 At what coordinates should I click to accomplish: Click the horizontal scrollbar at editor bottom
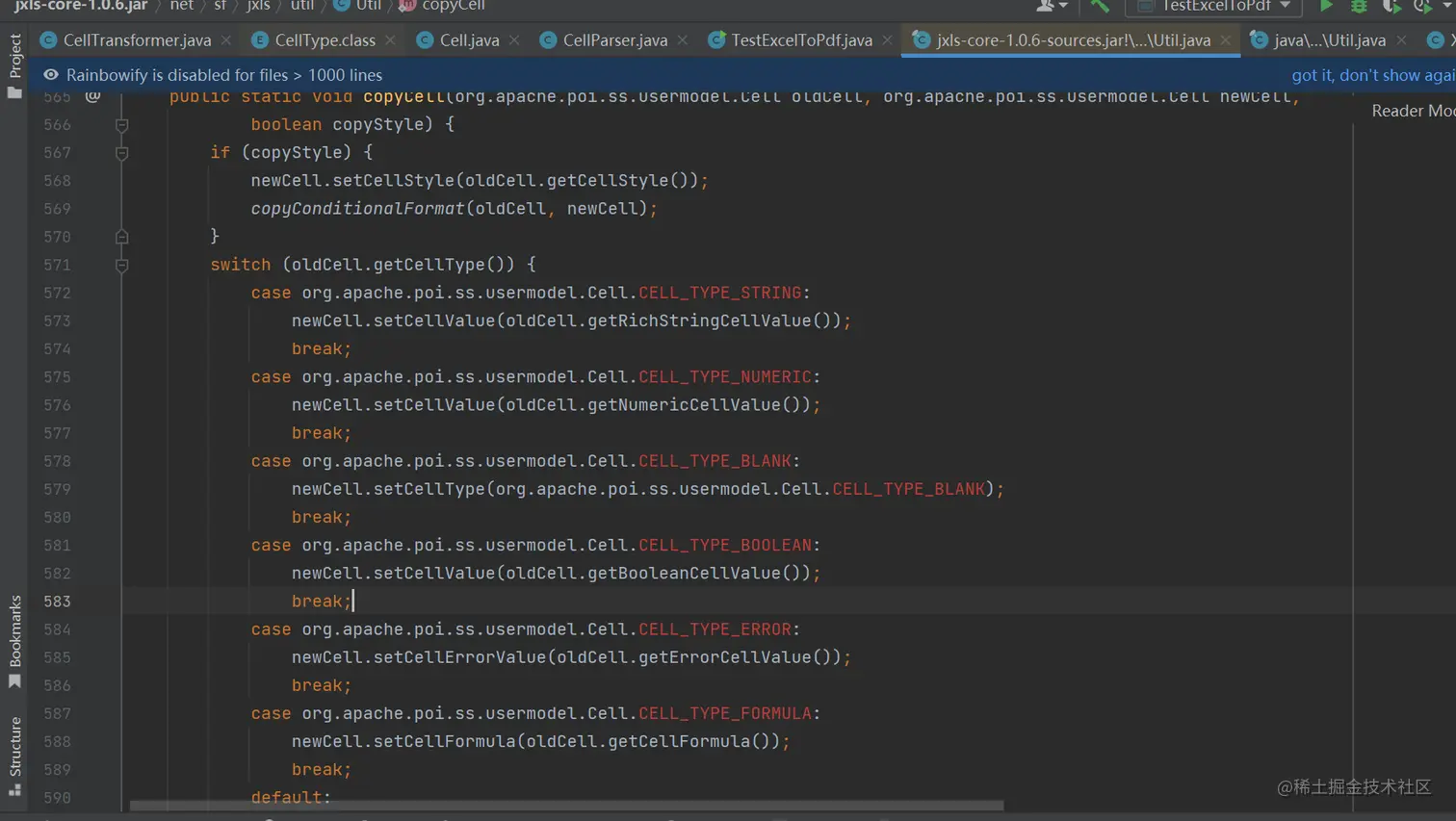[x=566, y=806]
